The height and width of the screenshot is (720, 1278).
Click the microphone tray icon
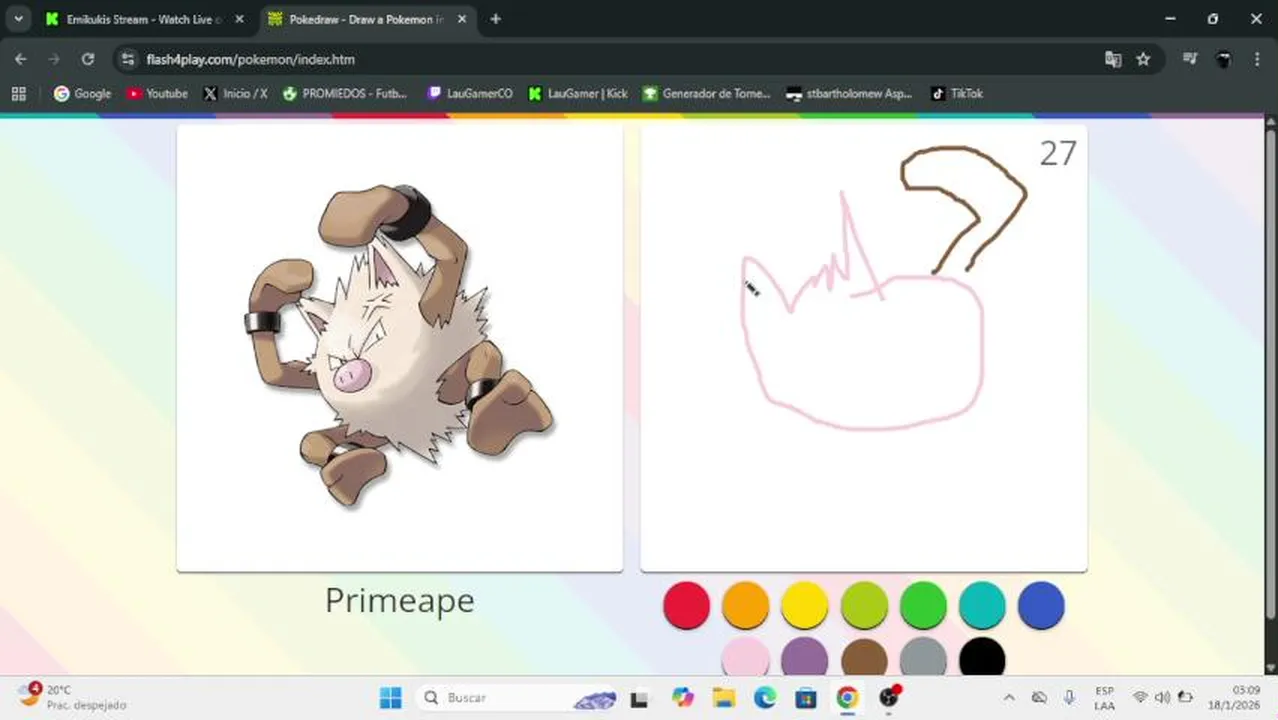(1069, 697)
